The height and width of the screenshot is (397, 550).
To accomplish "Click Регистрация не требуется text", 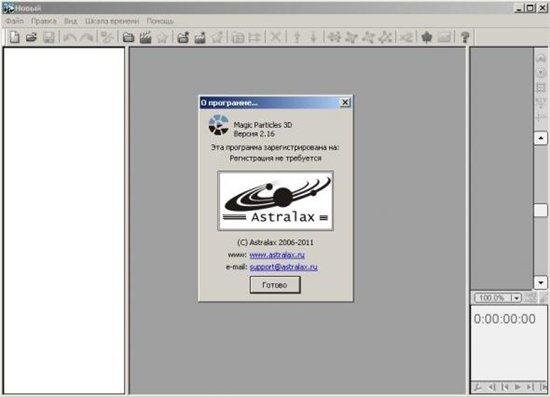I will coord(275,158).
